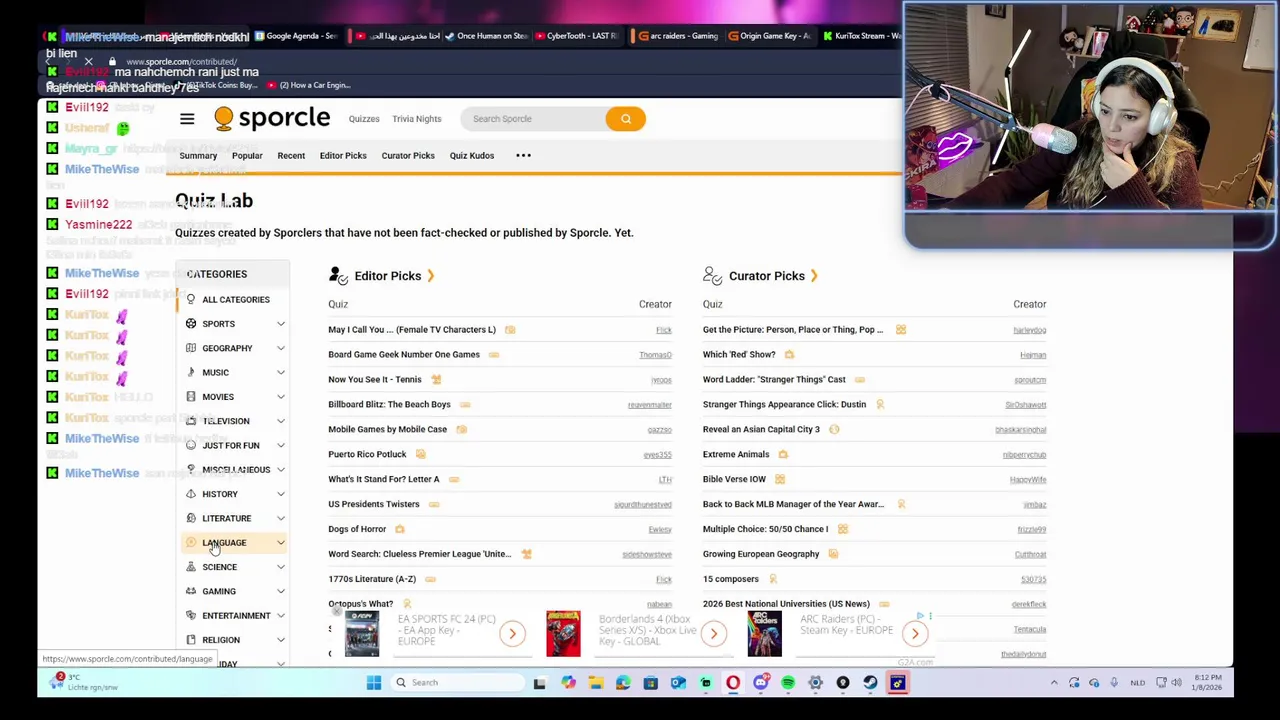Open Spotify from the taskbar
1280x720 pixels.
click(x=788, y=683)
